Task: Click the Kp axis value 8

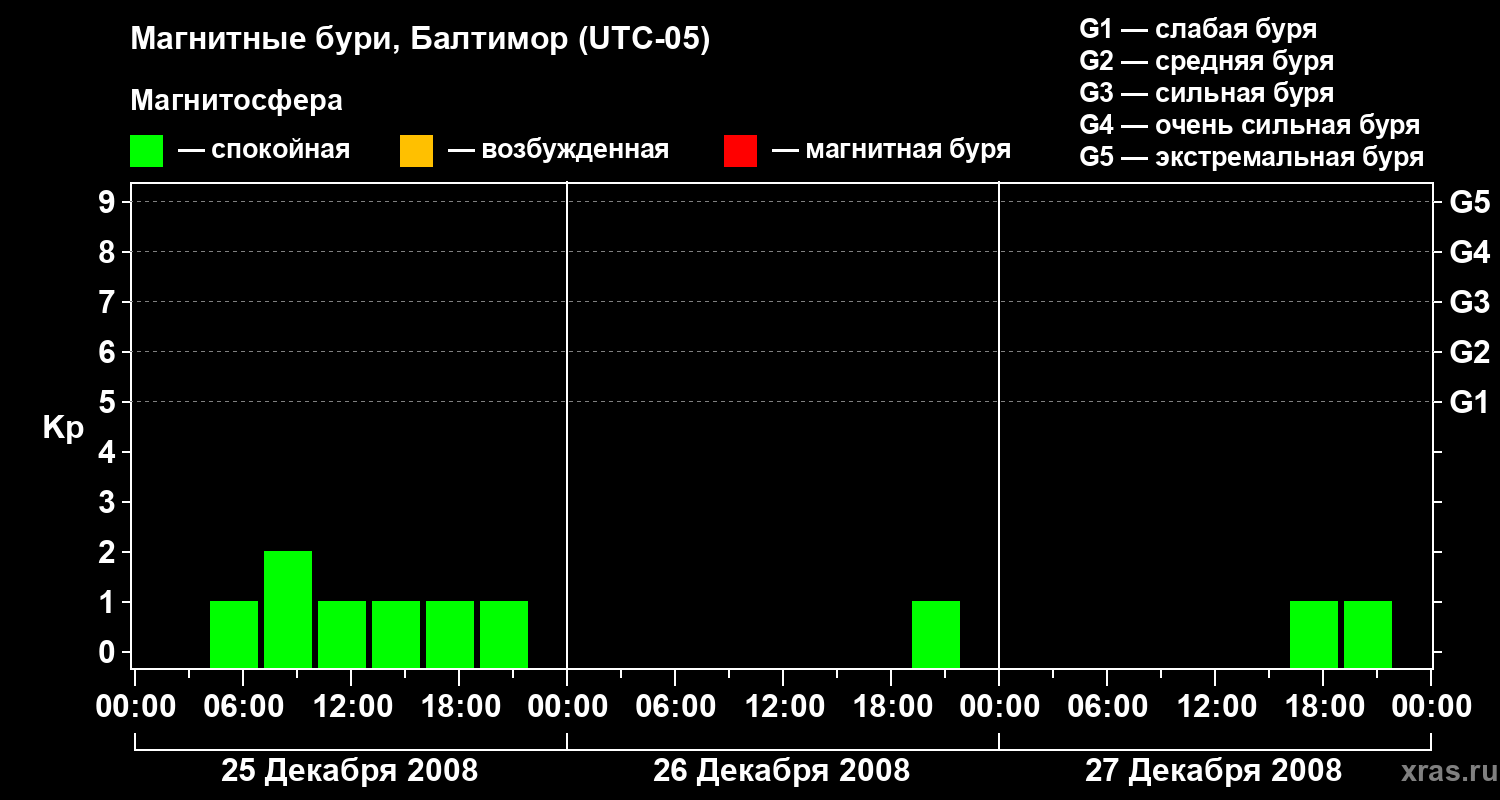Action: (109, 253)
